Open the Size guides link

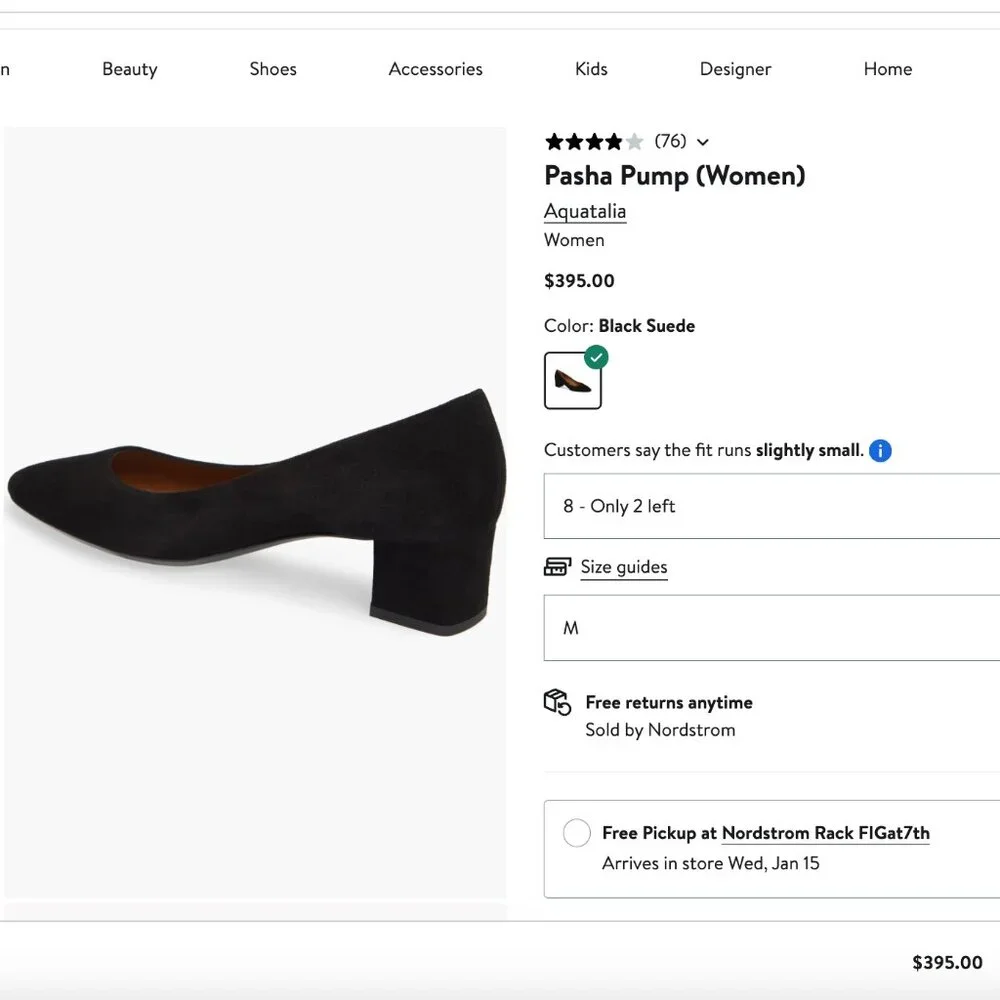point(624,567)
